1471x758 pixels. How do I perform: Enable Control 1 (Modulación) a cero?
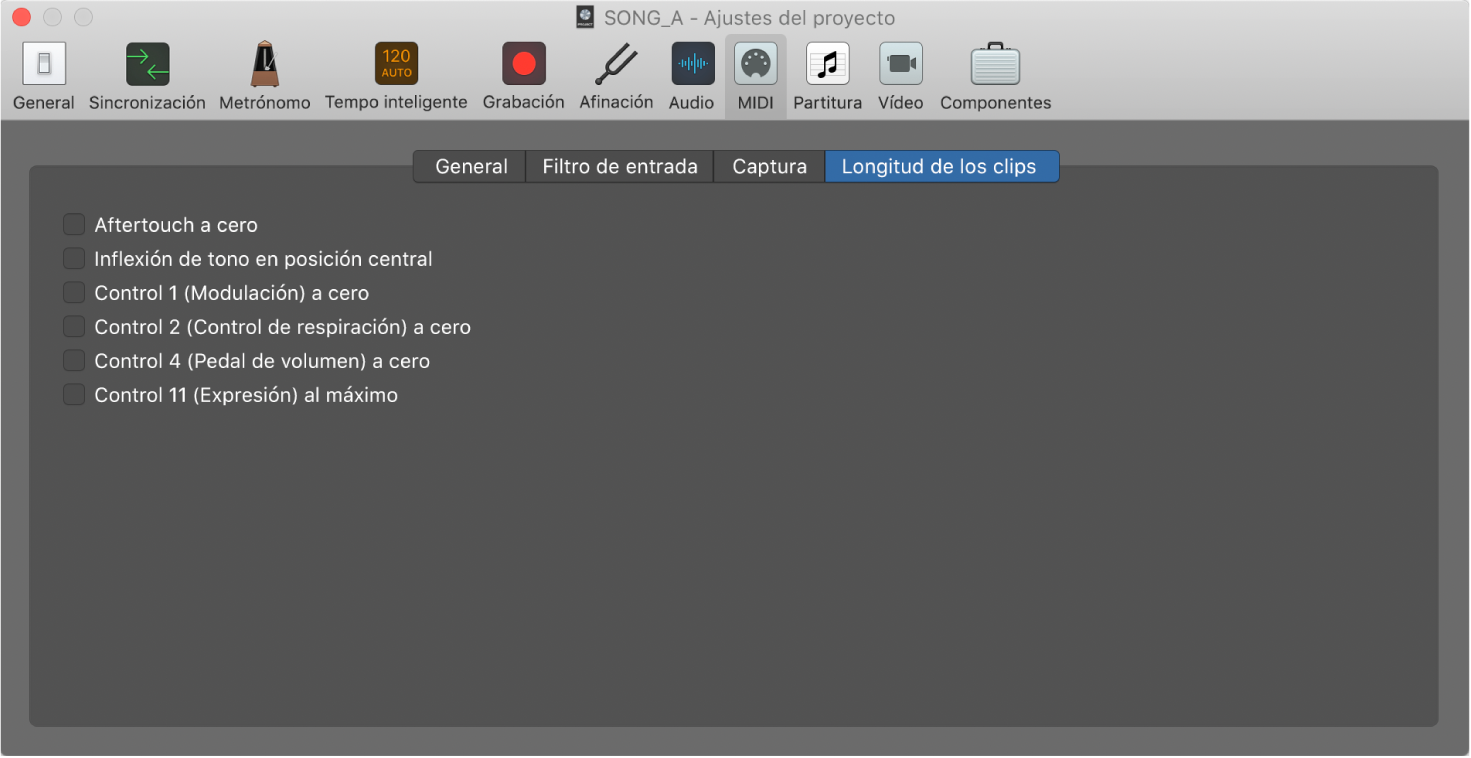click(x=74, y=292)
